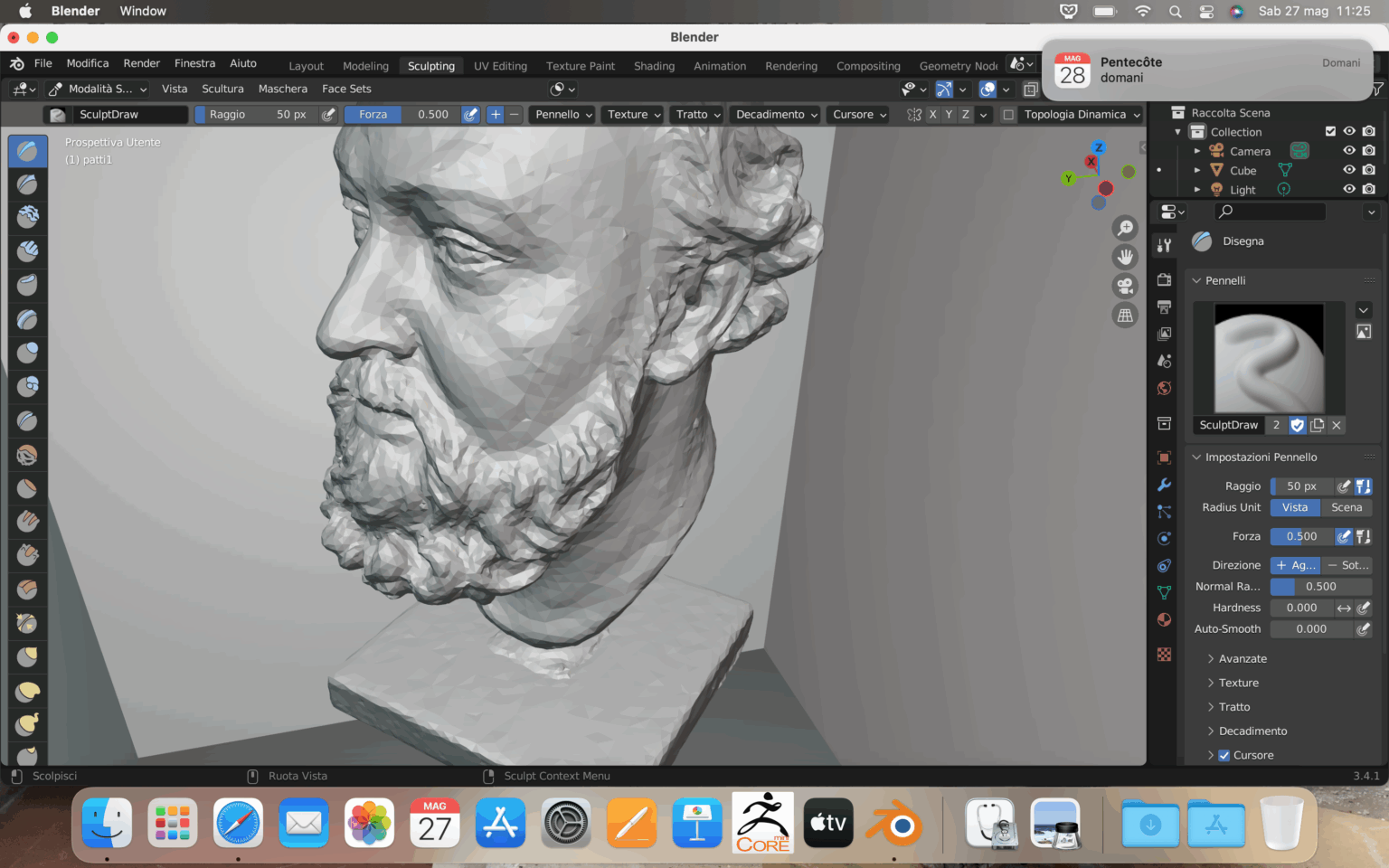Toggle camera view with the camera icon
The height and width of the screenshot is (868, 1389).
pyautogui.click(x=1125, y=286)
